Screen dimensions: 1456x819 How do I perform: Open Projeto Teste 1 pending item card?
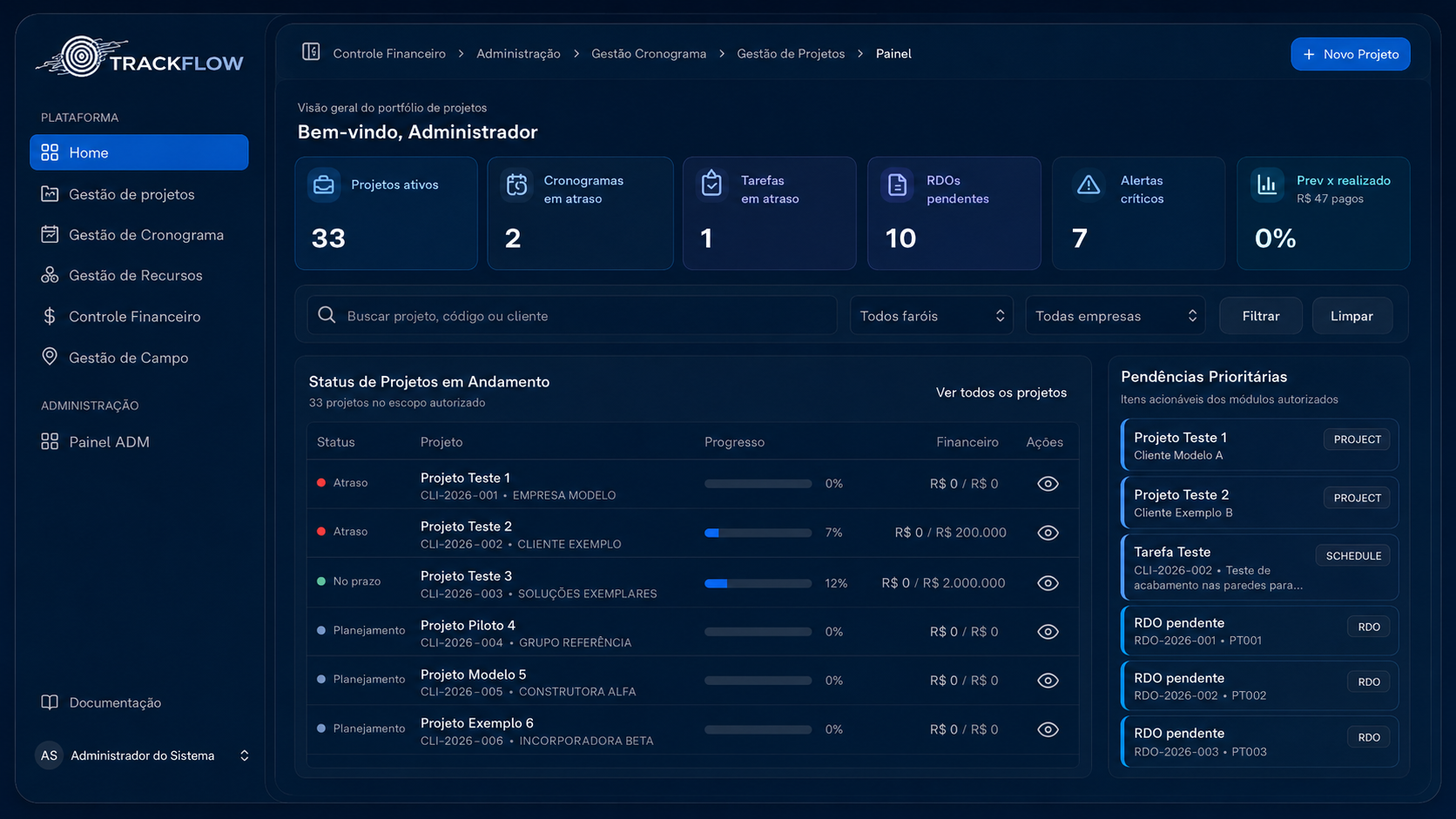[x=1260, y=445]
